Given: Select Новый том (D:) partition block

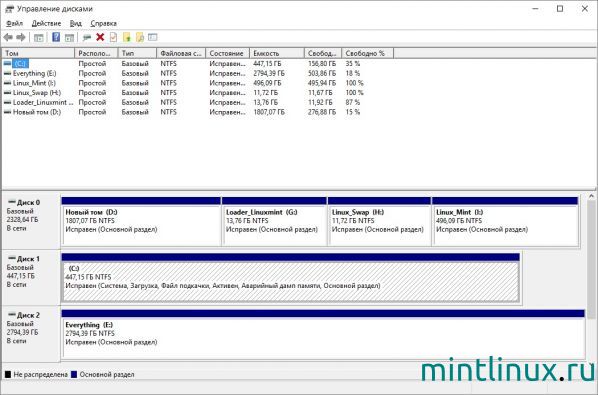Looking at the screenshot, I should pyautogui.click(x=141, y=222).
